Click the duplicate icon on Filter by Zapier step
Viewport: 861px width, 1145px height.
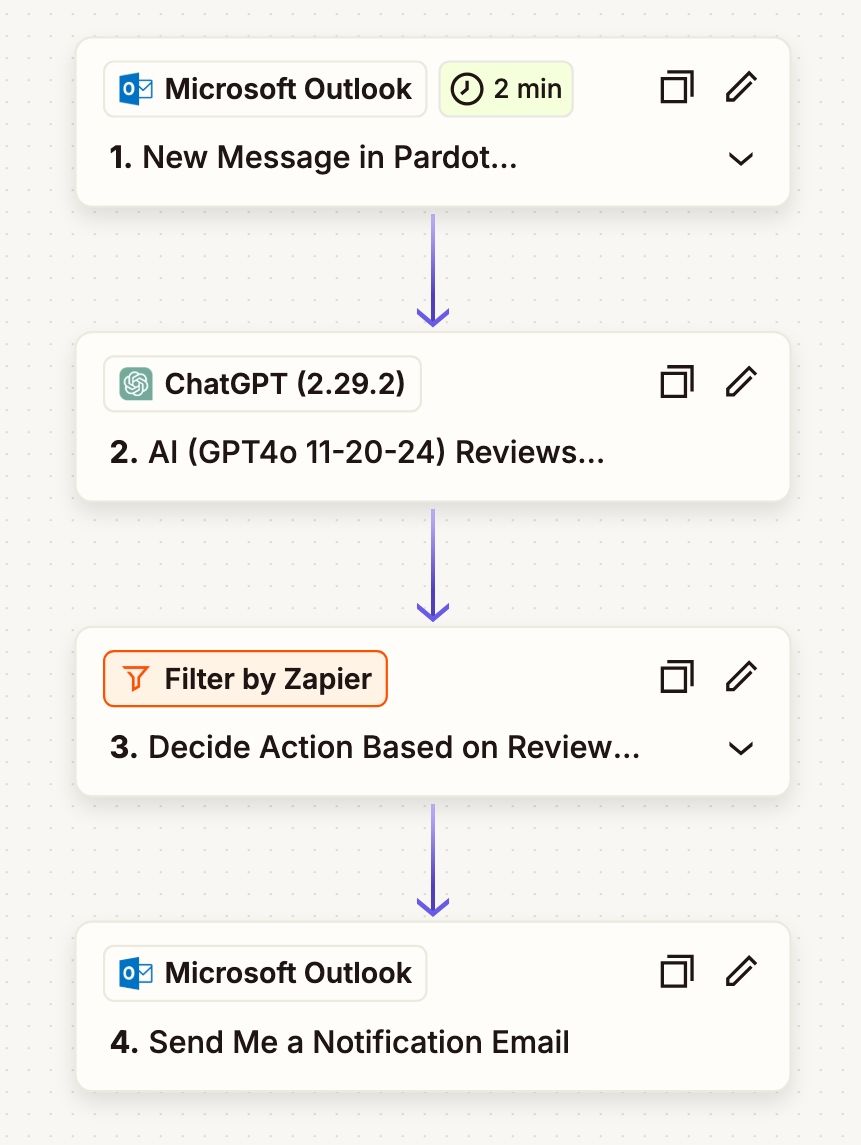(677, 677)
